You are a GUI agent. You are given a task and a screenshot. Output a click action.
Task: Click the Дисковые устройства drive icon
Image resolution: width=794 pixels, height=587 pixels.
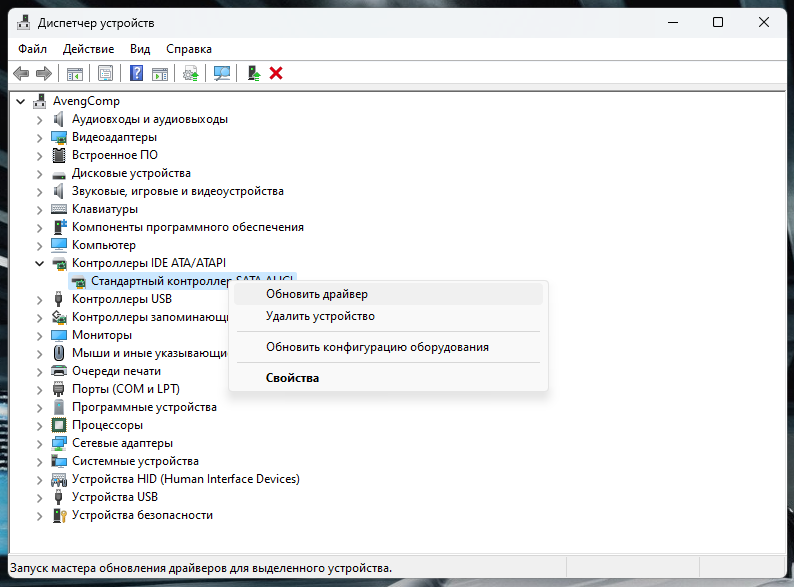tap(59, 175)
